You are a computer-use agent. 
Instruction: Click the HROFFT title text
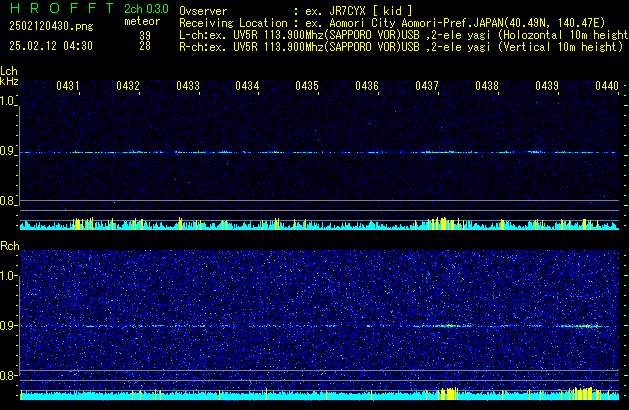tap(62, 8)
